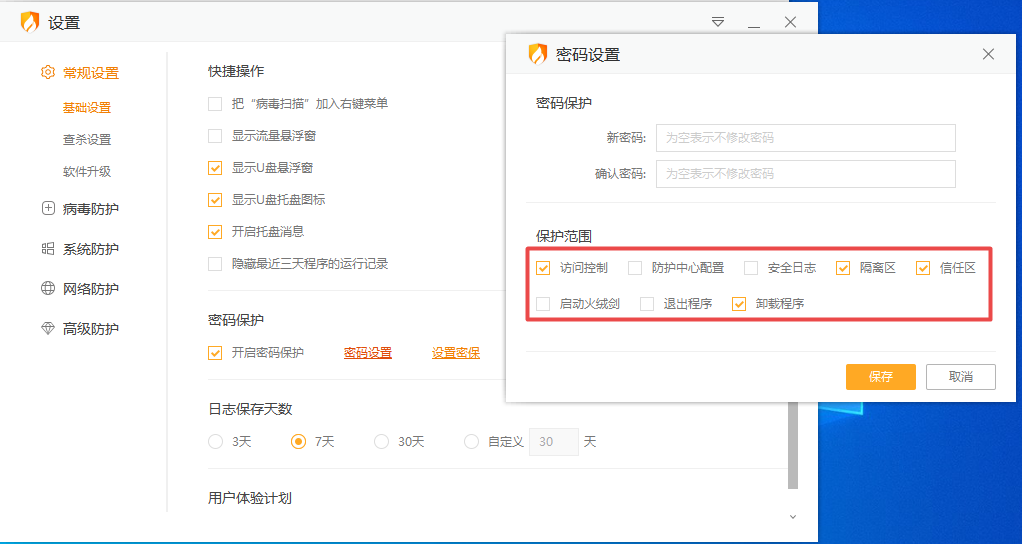Viewport: 1022px width, 544px height.
Task: Click the 病毒防护 plus icon in sidebar
Action: 47,209
